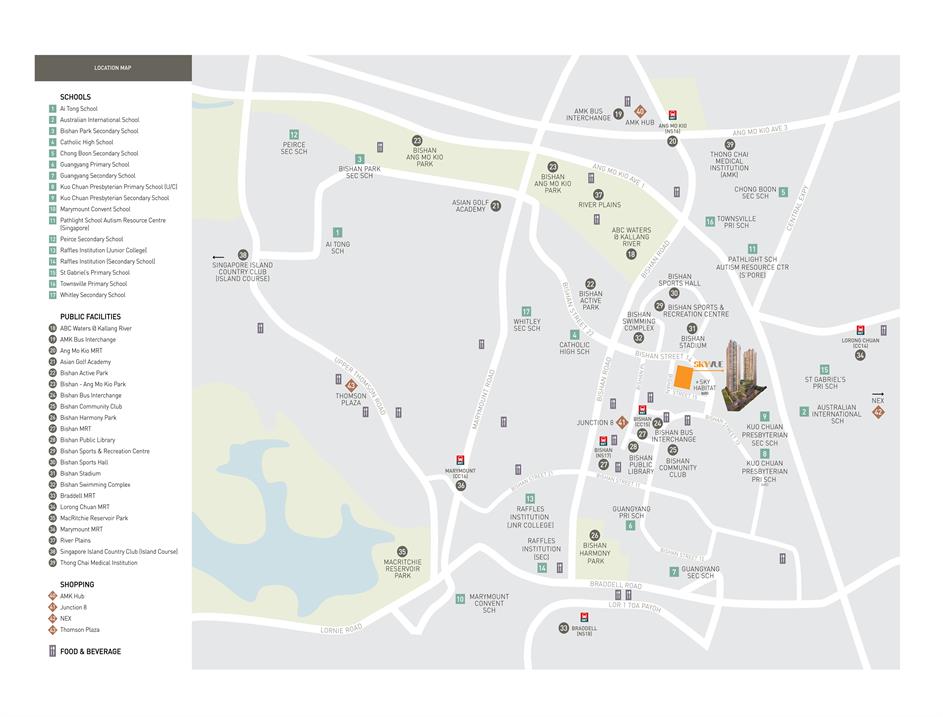Screen dimensions: 943x717
Task: Select Catholic High School in the schools legend
Action: [86, 142]
